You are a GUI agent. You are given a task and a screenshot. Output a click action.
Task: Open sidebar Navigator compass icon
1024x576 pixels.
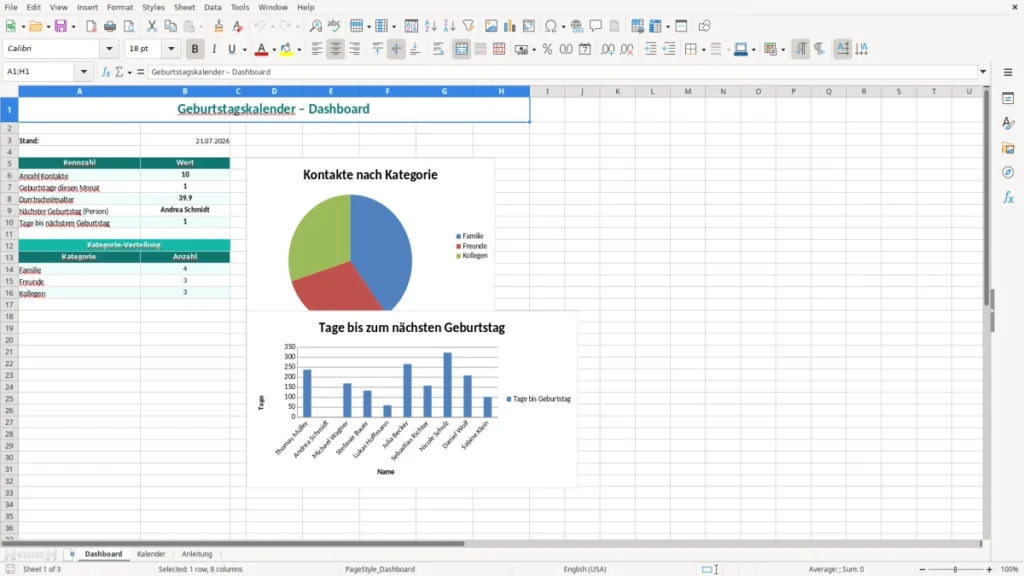(1008, 172)
